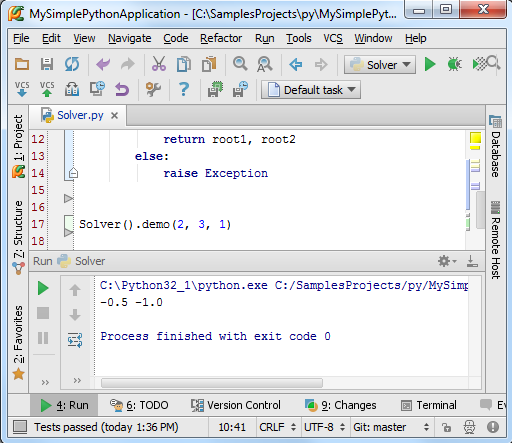
Task: Toggle the read-only lock in the status bar
Action: [x=446, y=427]
